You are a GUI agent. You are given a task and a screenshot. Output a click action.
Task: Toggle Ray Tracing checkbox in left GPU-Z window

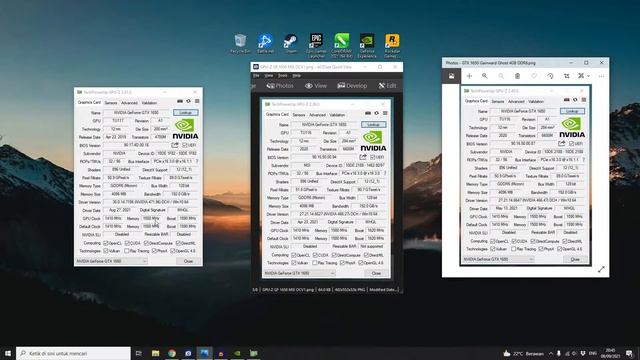(127, 251)
